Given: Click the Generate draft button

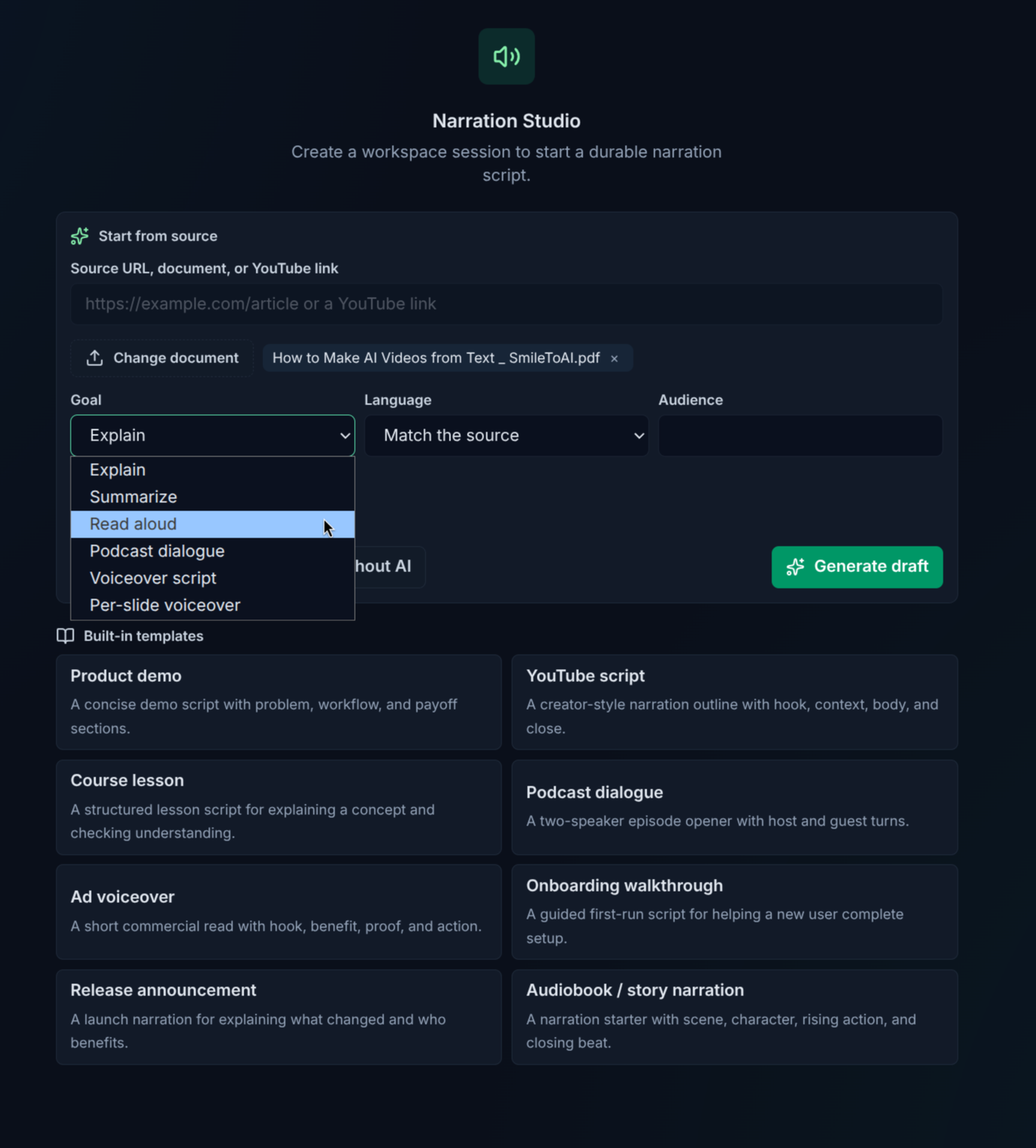Looking at the screenshot, I should [857, 567].
